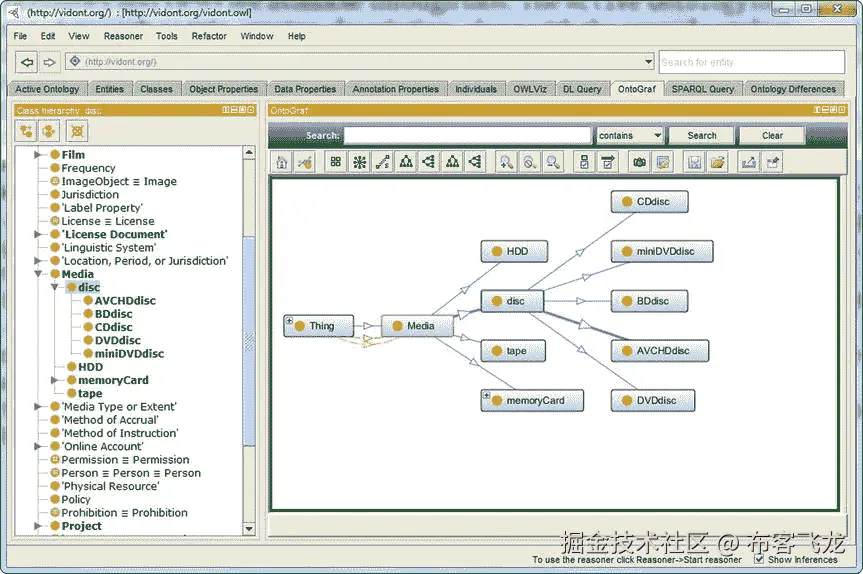The image size is (863, 574).
Task: Expand the memoryCard tree node
Action: point(54,380)
